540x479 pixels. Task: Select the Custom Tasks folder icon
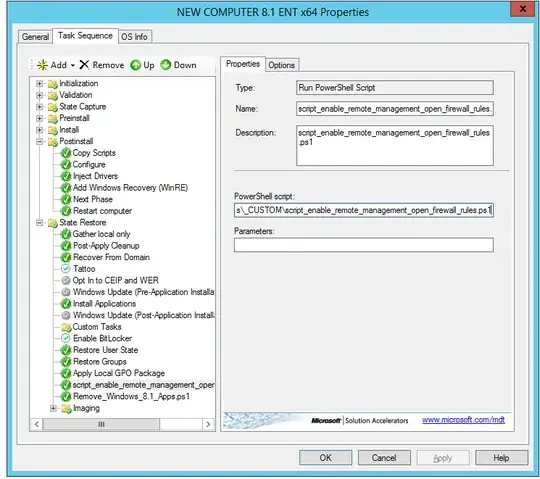pos(66,327)
